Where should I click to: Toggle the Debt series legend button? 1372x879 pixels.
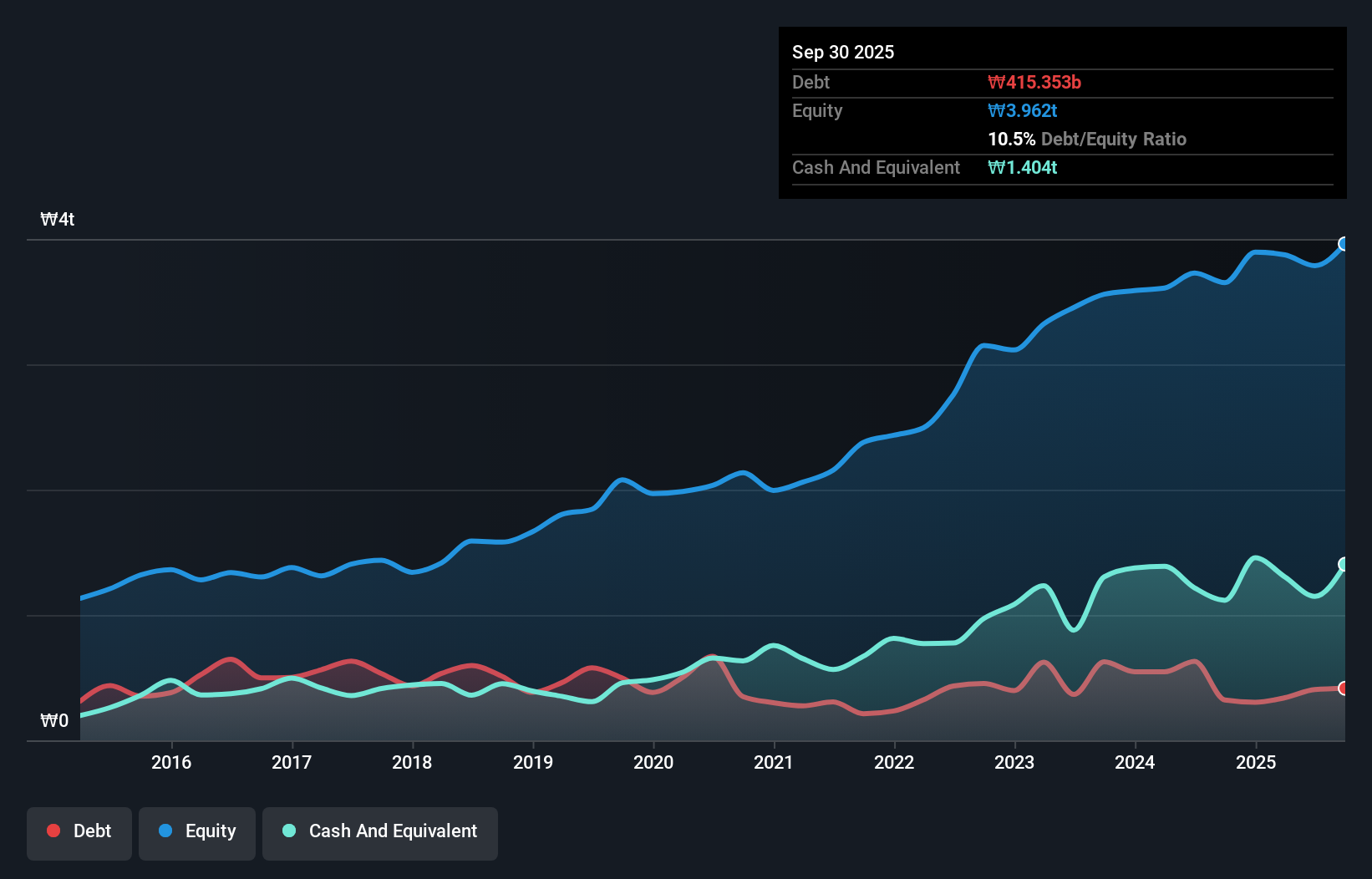79,833
